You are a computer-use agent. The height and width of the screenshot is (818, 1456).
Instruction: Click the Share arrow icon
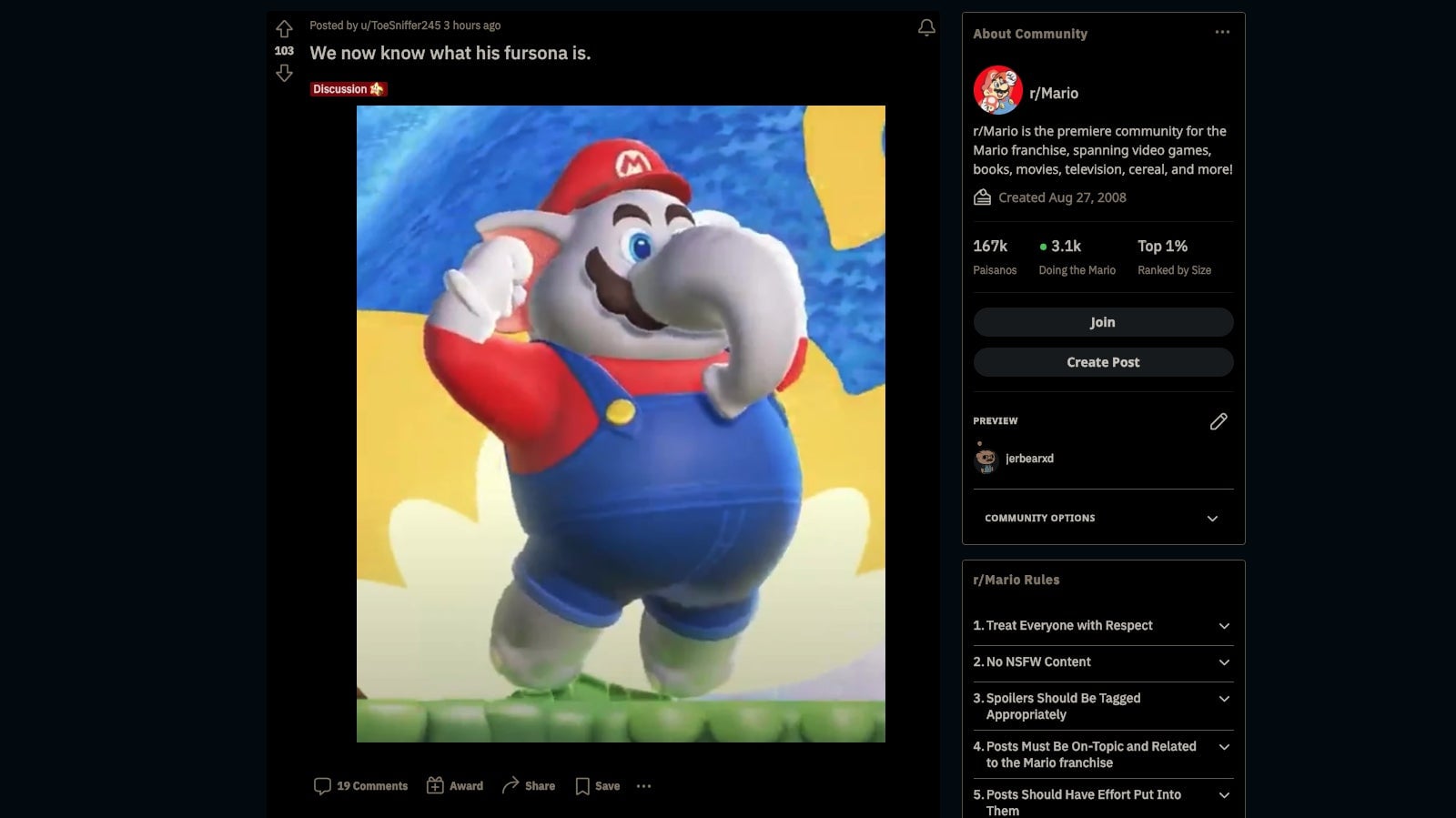tap(511, 785)
